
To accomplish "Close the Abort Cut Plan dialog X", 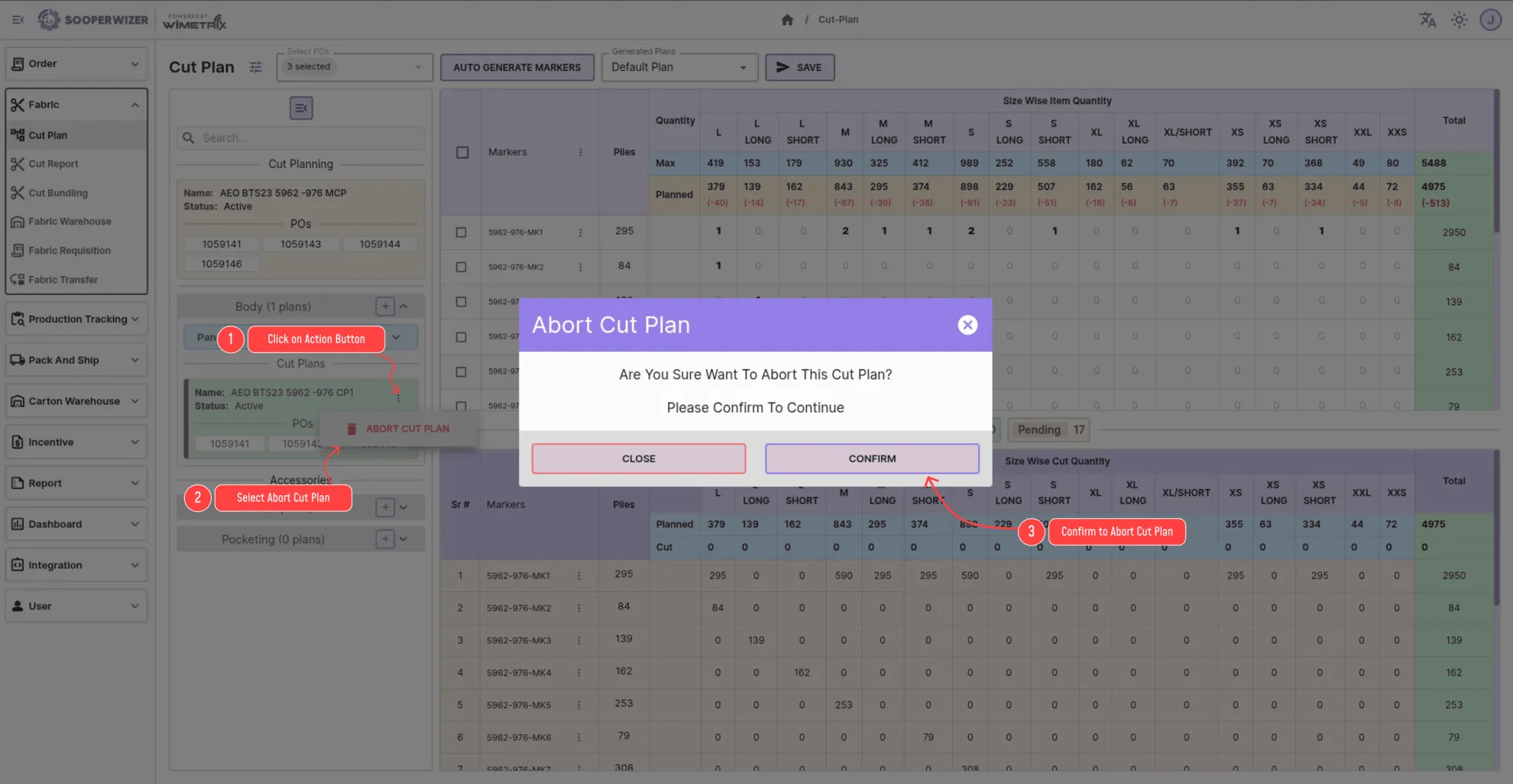I will [967, 325].
